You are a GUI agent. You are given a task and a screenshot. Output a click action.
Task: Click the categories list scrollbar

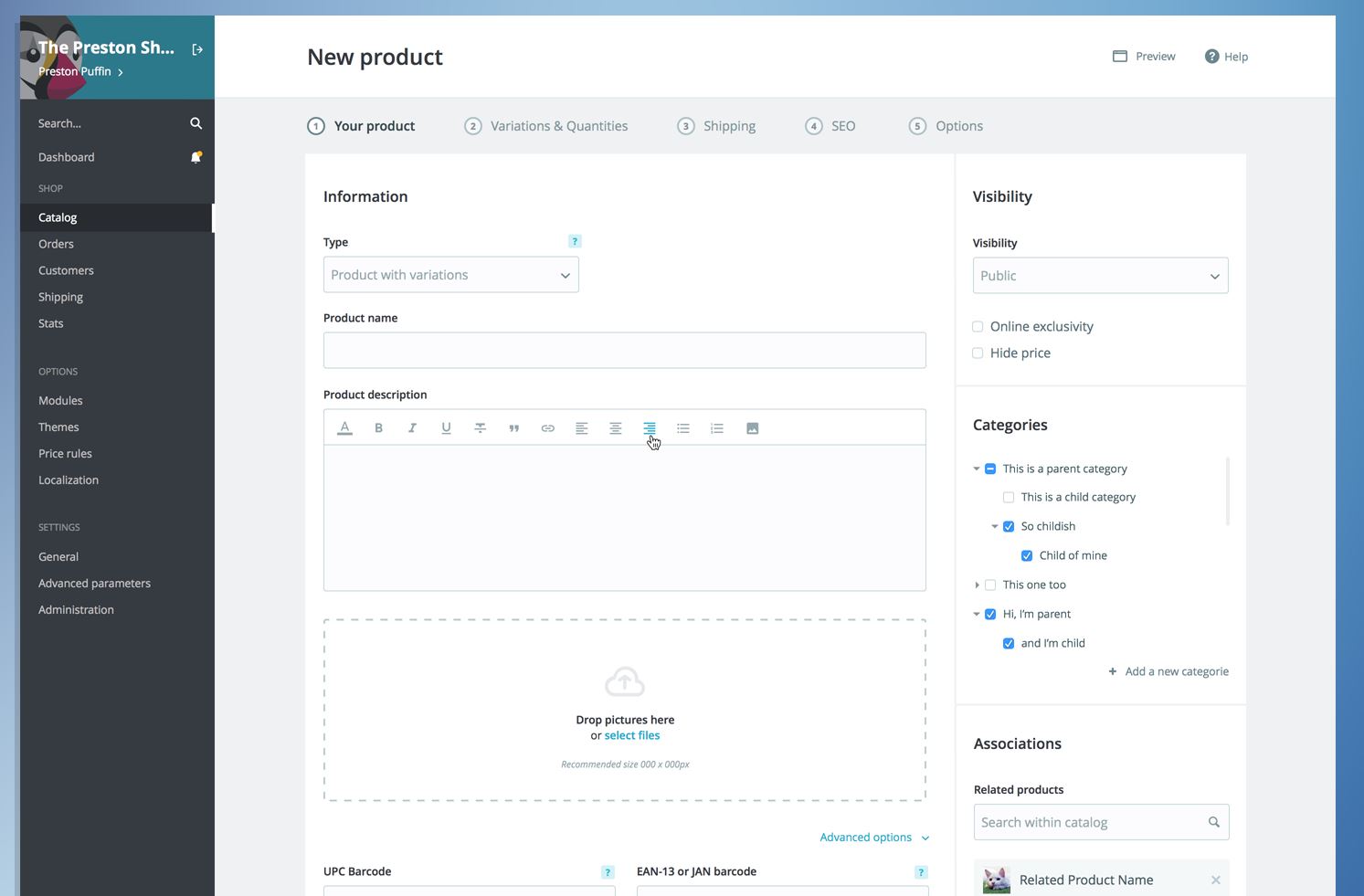1227,491
